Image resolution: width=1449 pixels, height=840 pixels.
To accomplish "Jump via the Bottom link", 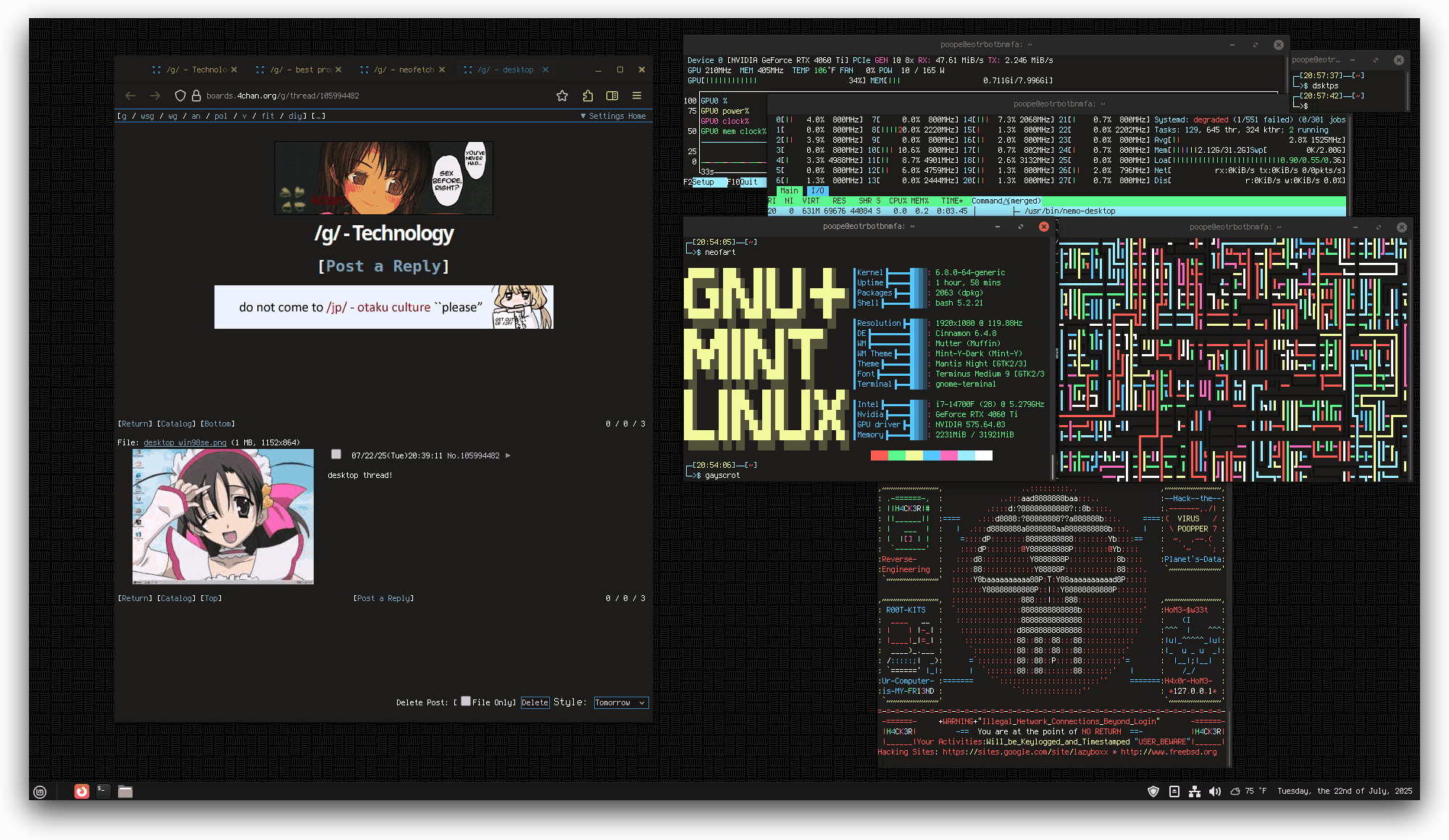I will (217, 424).
